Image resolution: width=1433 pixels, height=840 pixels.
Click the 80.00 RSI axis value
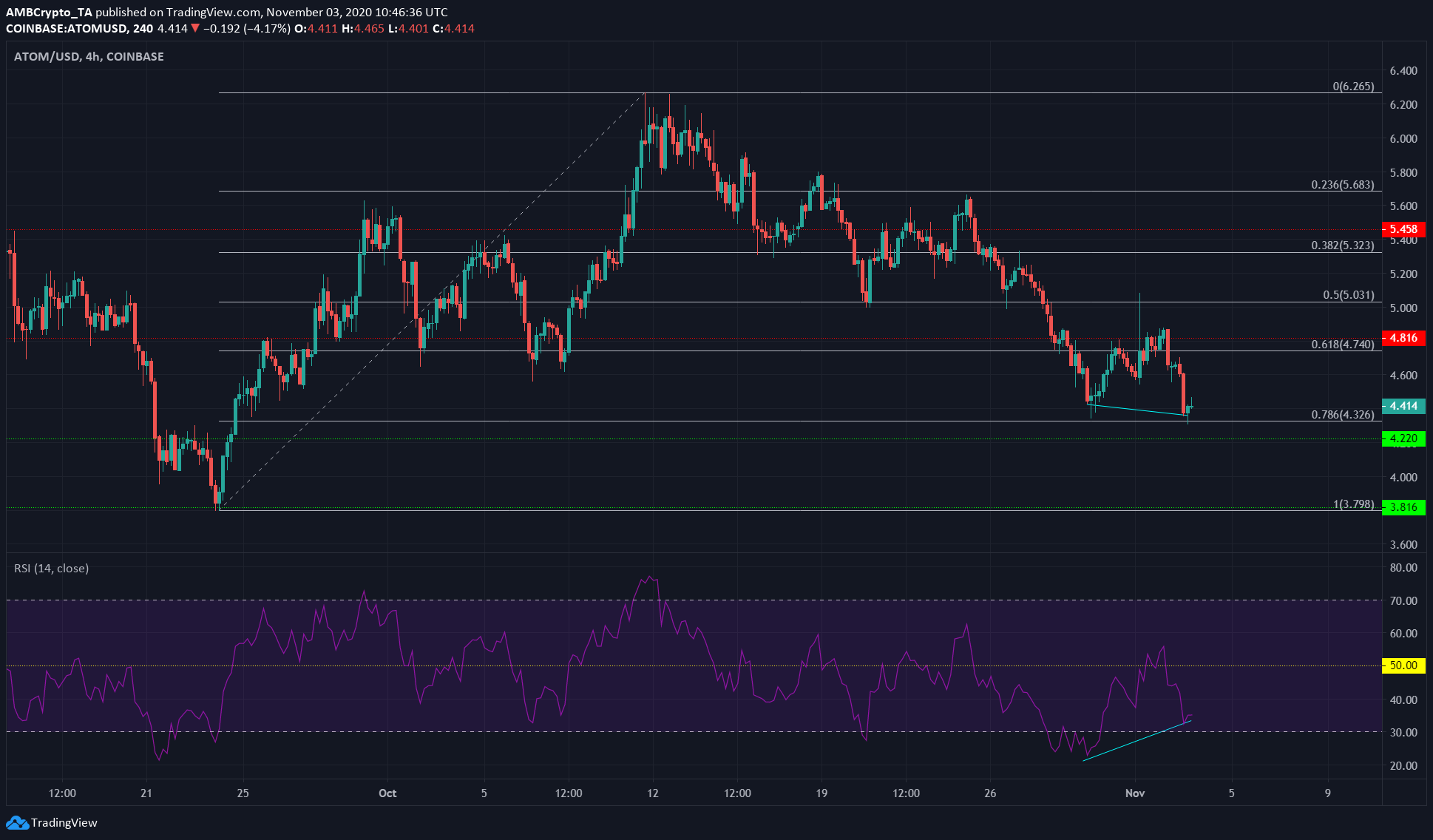click(1403, 568)
